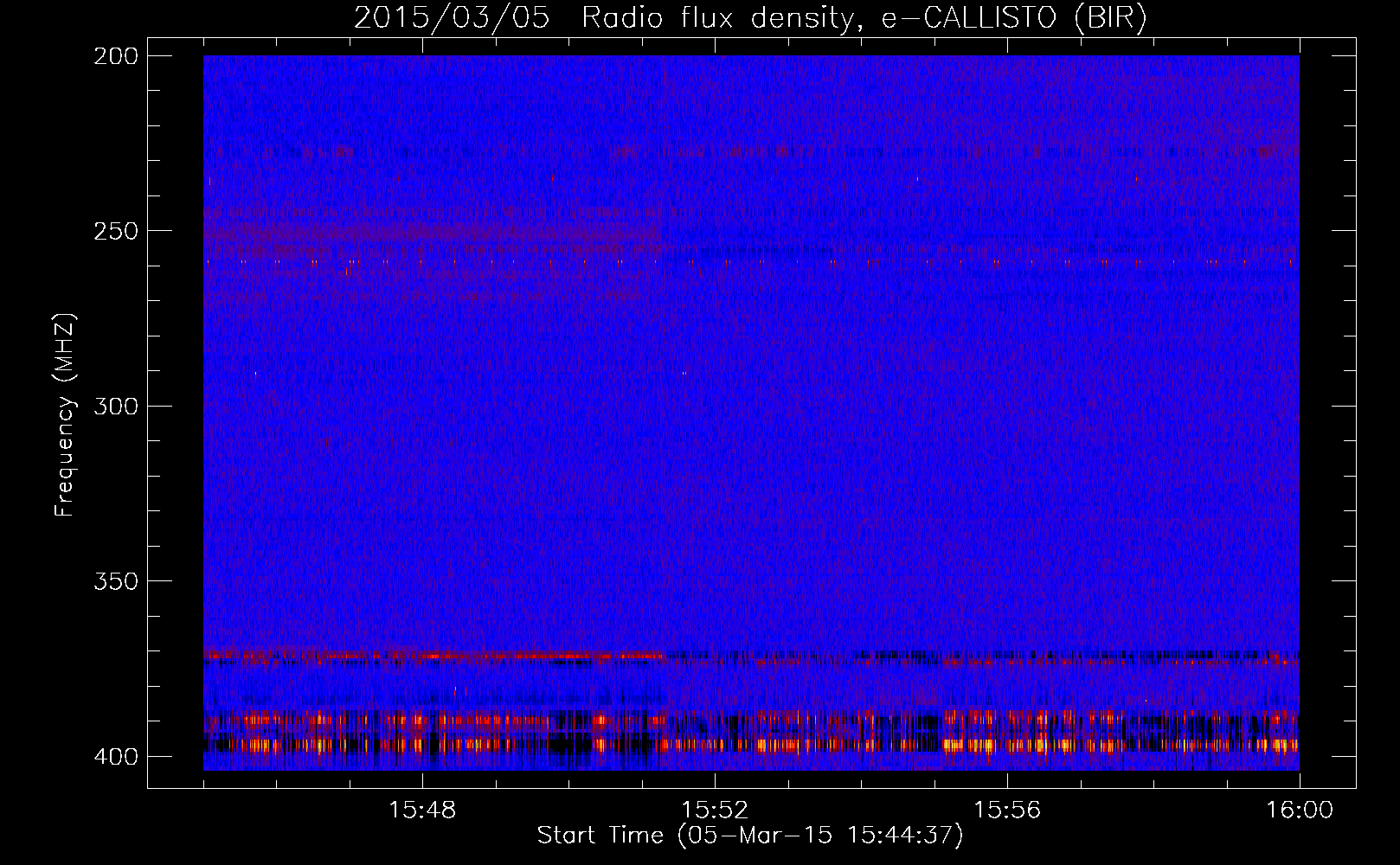Screen dimensions: 1400x865
Task: Click the 400 frequency tick label
Action: click(116, 757)
